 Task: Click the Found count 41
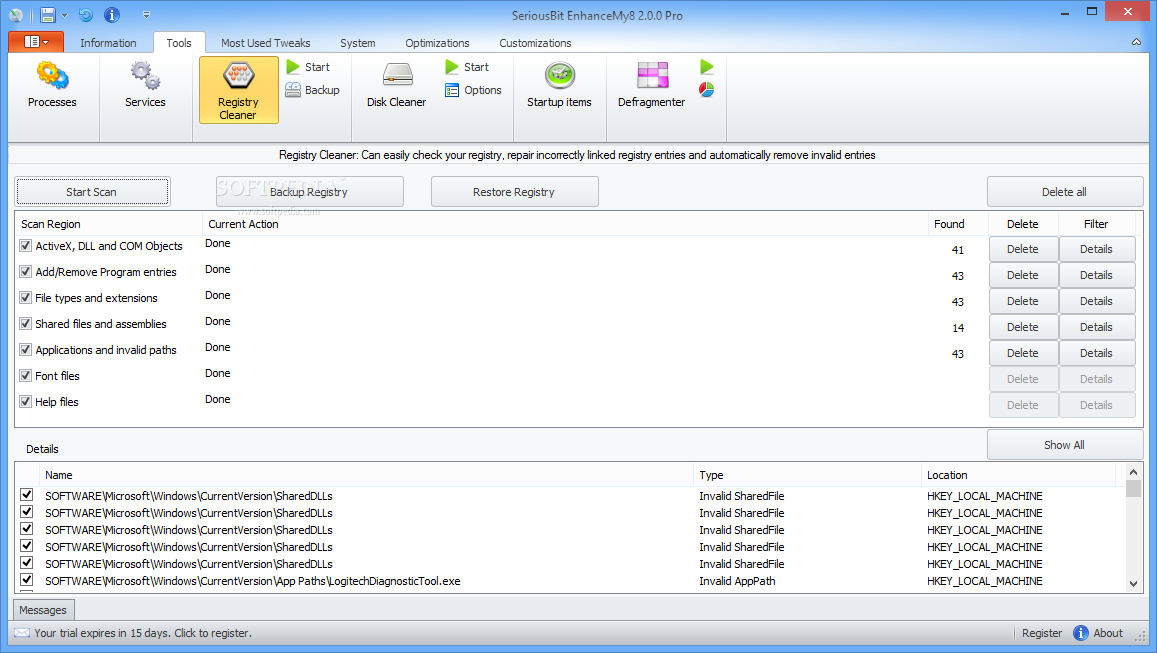pyautogui.click(x=958, y=250)
